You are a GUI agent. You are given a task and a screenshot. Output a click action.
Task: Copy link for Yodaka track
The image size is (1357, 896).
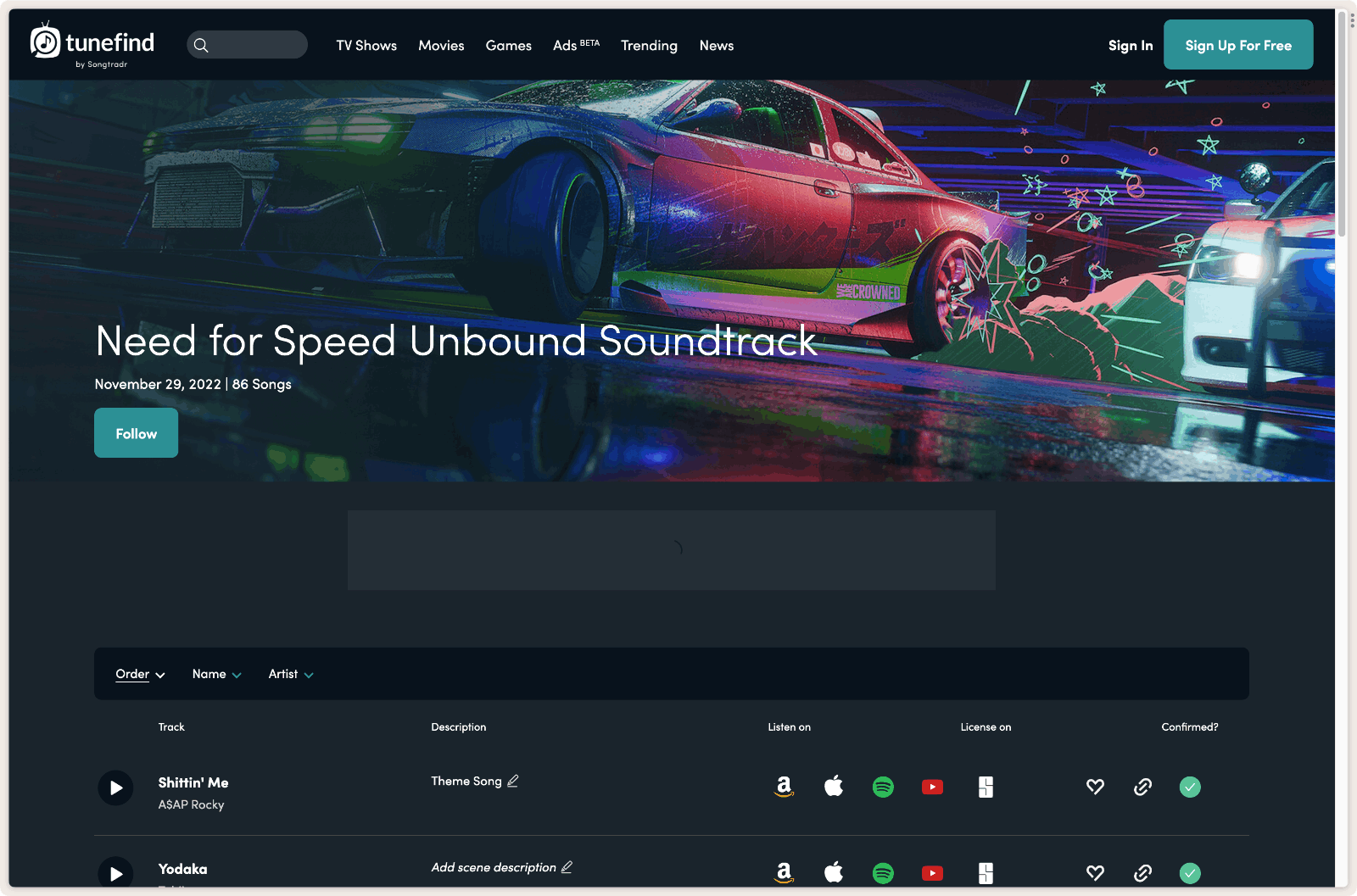pyautogui.click(x=1142, y=873)
